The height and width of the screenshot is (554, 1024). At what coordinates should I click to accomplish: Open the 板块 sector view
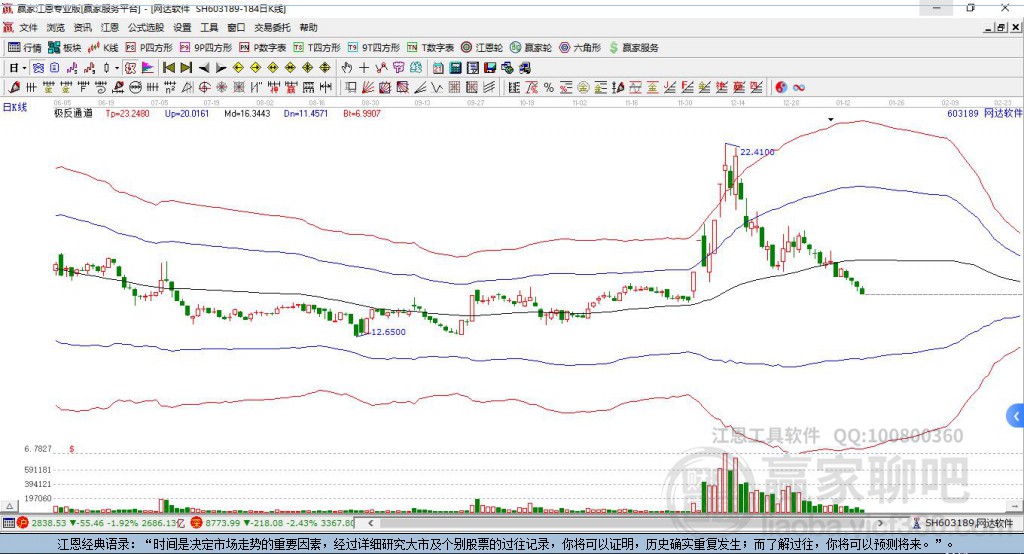(x=65, y=48)
